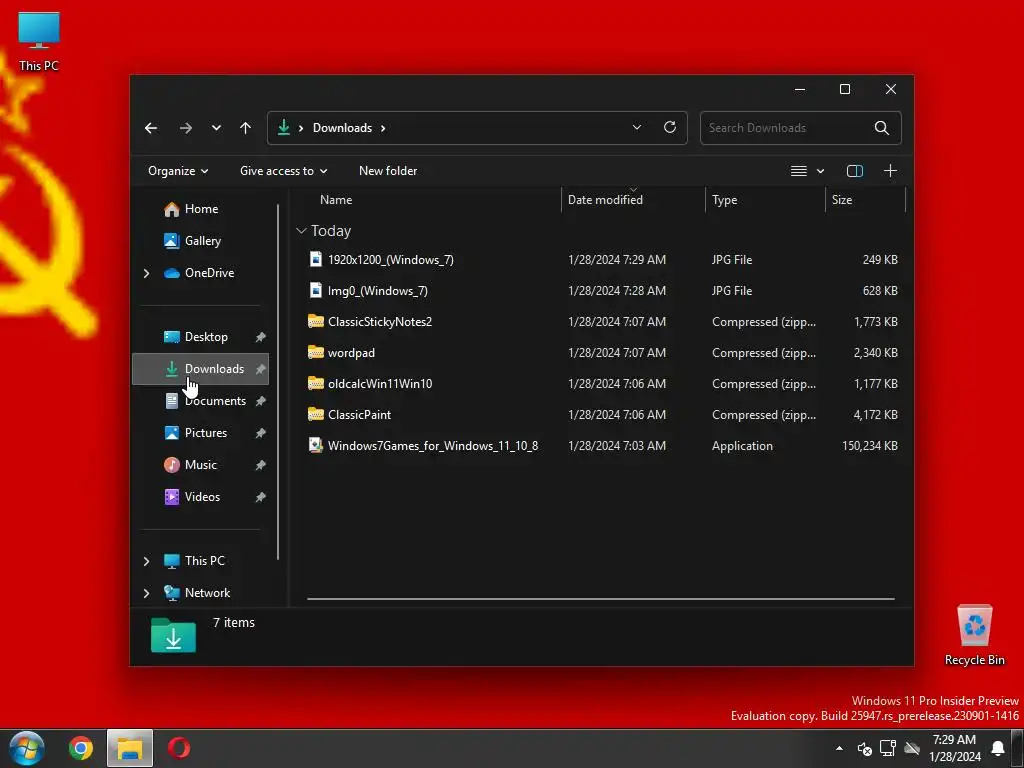The width and height of the screenshot is (1024, 768).
Task: Select Network in the sidebar
Action: click(197, 593)
